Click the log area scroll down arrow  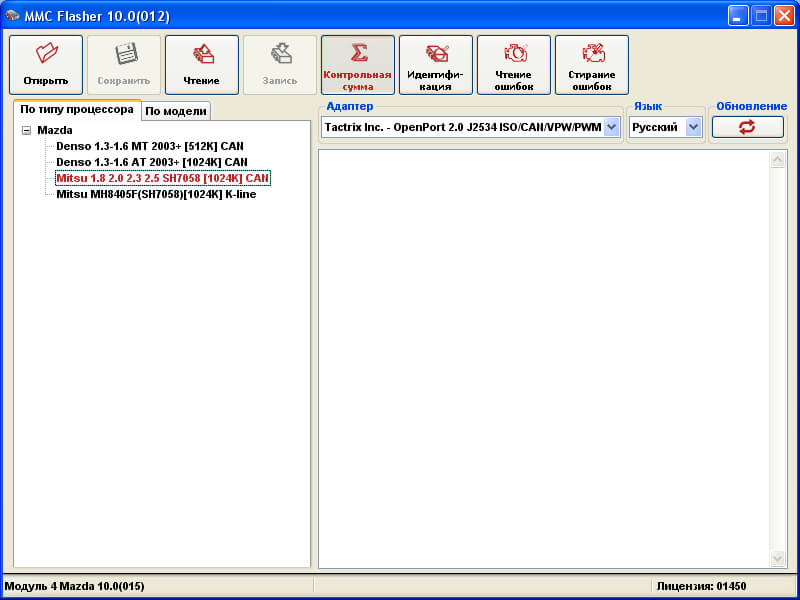click(x=778, y=558)
